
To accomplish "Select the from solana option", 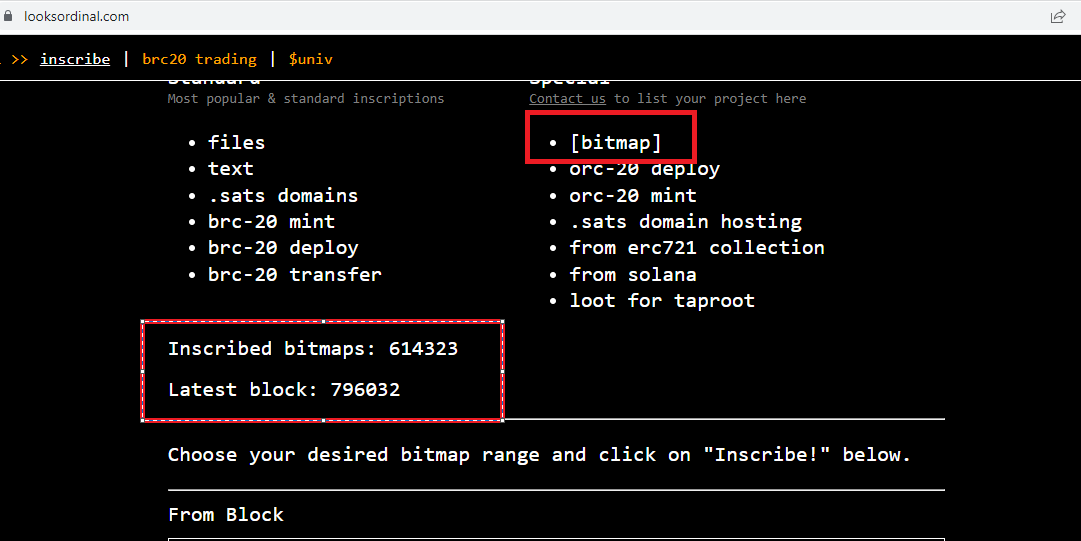I will click(633, 274).
